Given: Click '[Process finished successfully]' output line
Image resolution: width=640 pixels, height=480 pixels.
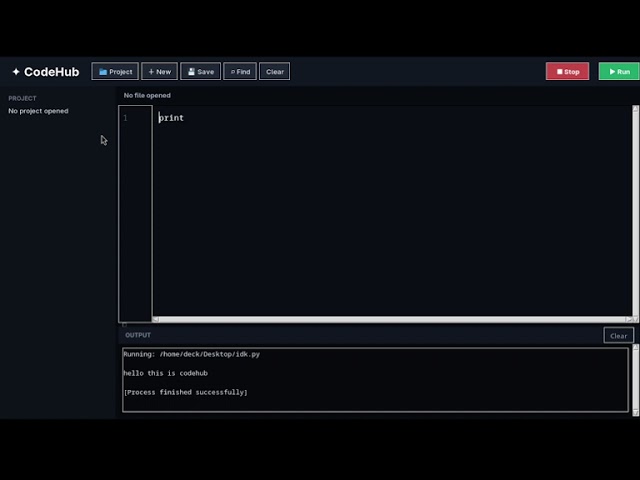Looking at the screenshot, I should pyautogui.click(x=185, y=392).
